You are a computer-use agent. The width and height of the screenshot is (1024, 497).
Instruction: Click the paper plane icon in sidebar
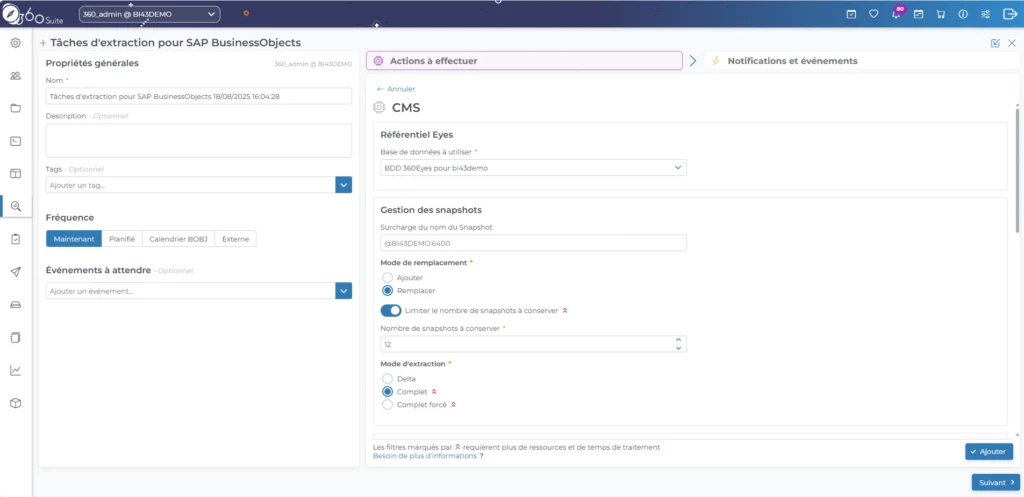(x=15, y=272)
